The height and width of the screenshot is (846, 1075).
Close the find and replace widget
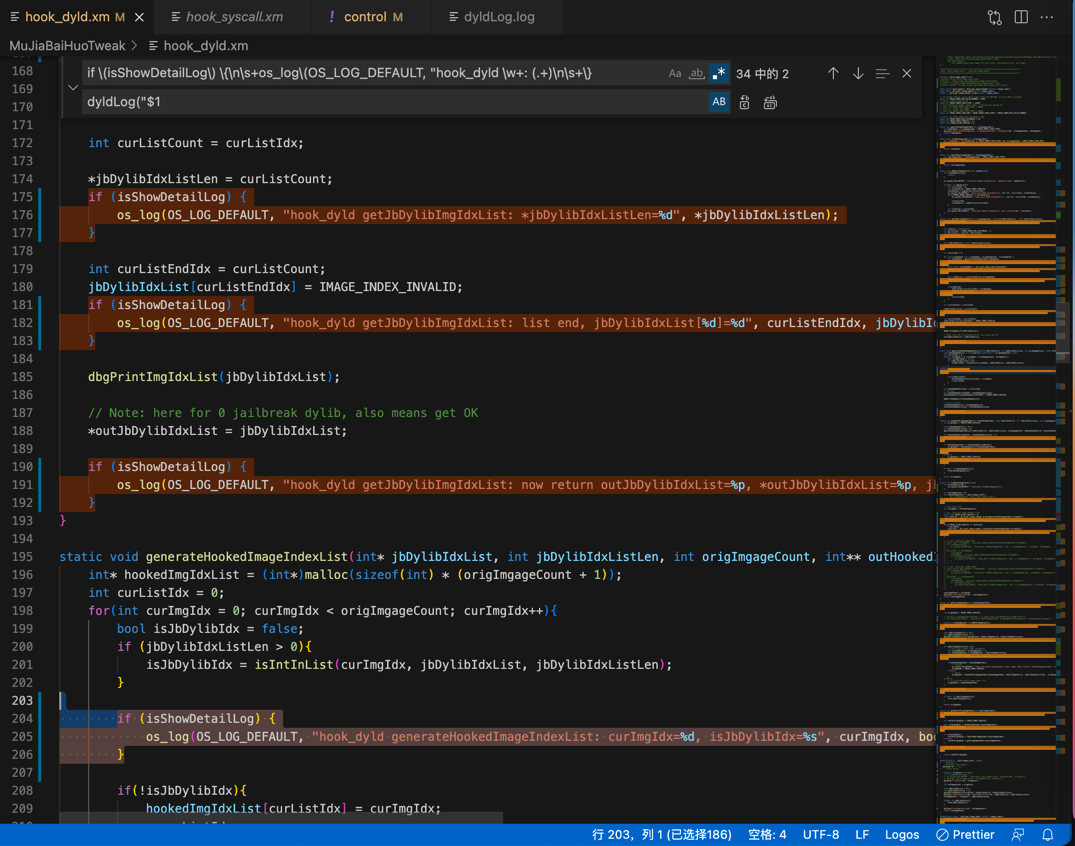point(907,73)
